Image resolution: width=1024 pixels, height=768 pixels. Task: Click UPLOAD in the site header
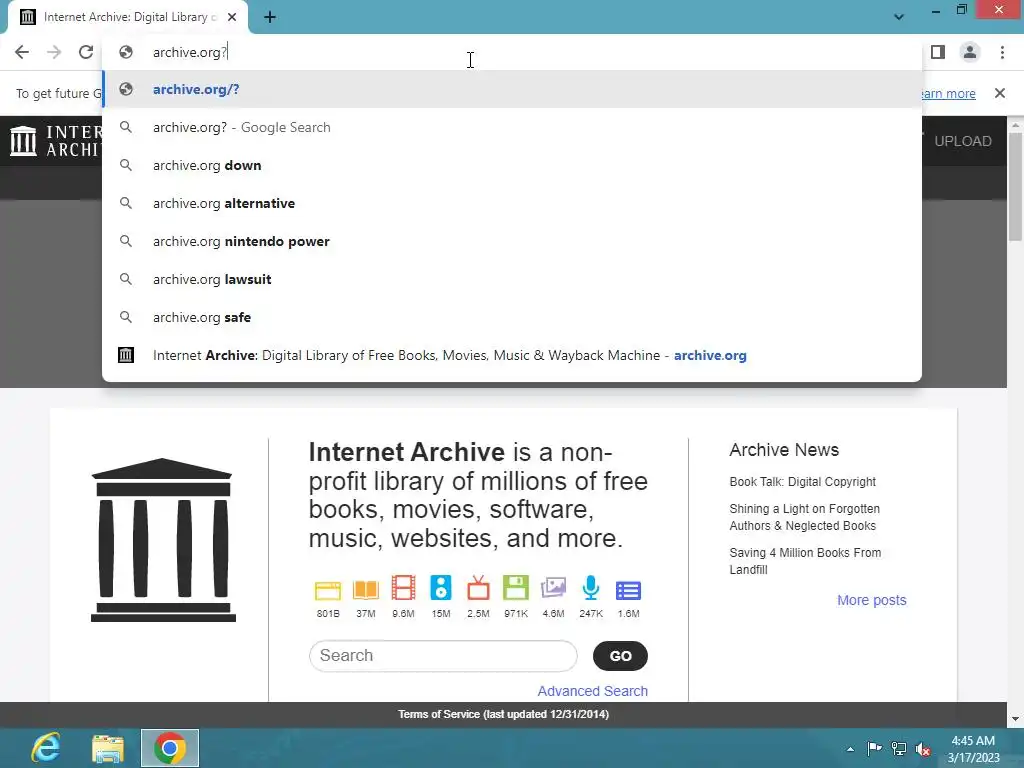pyautogui.click(x=963, y=141)
